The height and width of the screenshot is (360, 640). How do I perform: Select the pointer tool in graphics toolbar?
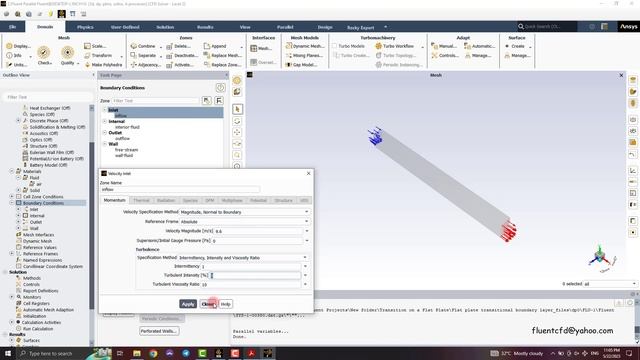237,109
